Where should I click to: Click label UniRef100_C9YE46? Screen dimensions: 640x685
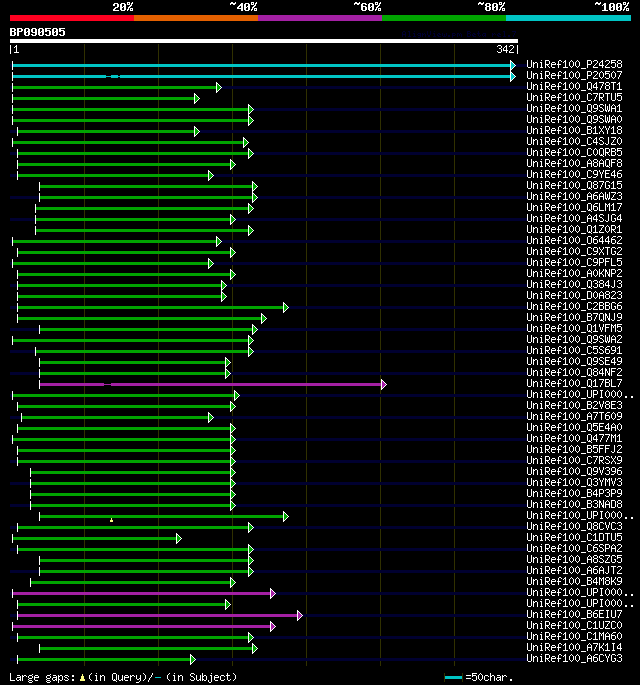[574, 174]
